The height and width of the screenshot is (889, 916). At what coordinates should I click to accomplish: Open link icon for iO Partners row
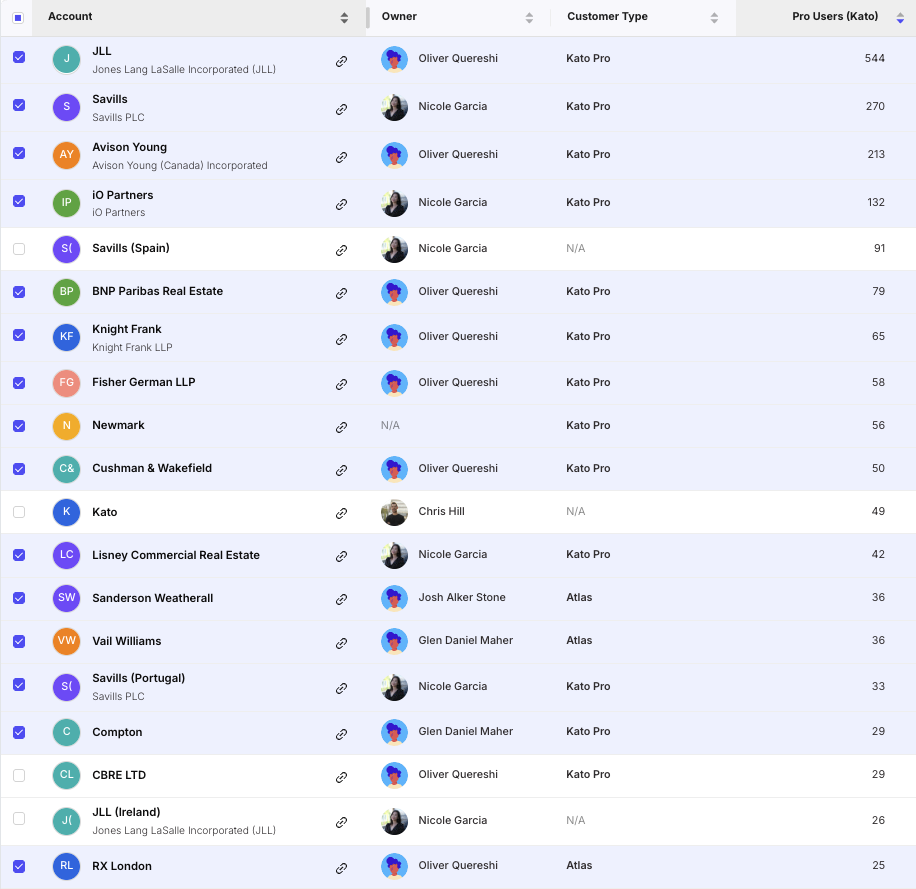(342, 204)
